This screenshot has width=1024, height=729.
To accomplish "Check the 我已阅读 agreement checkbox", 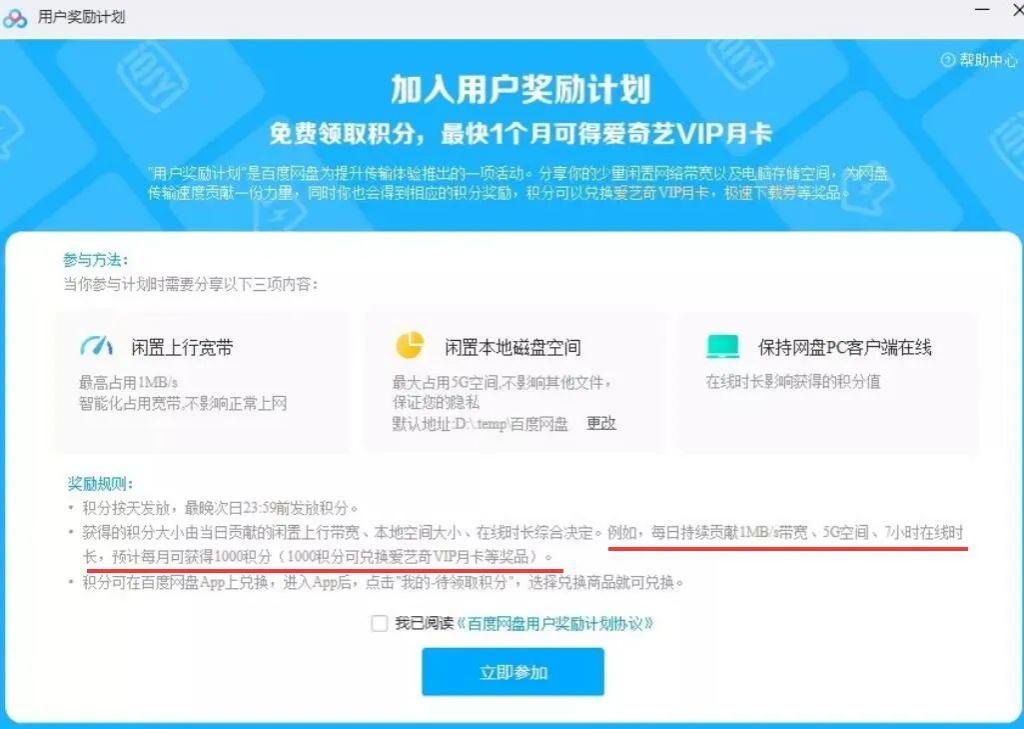I will 379,623.
